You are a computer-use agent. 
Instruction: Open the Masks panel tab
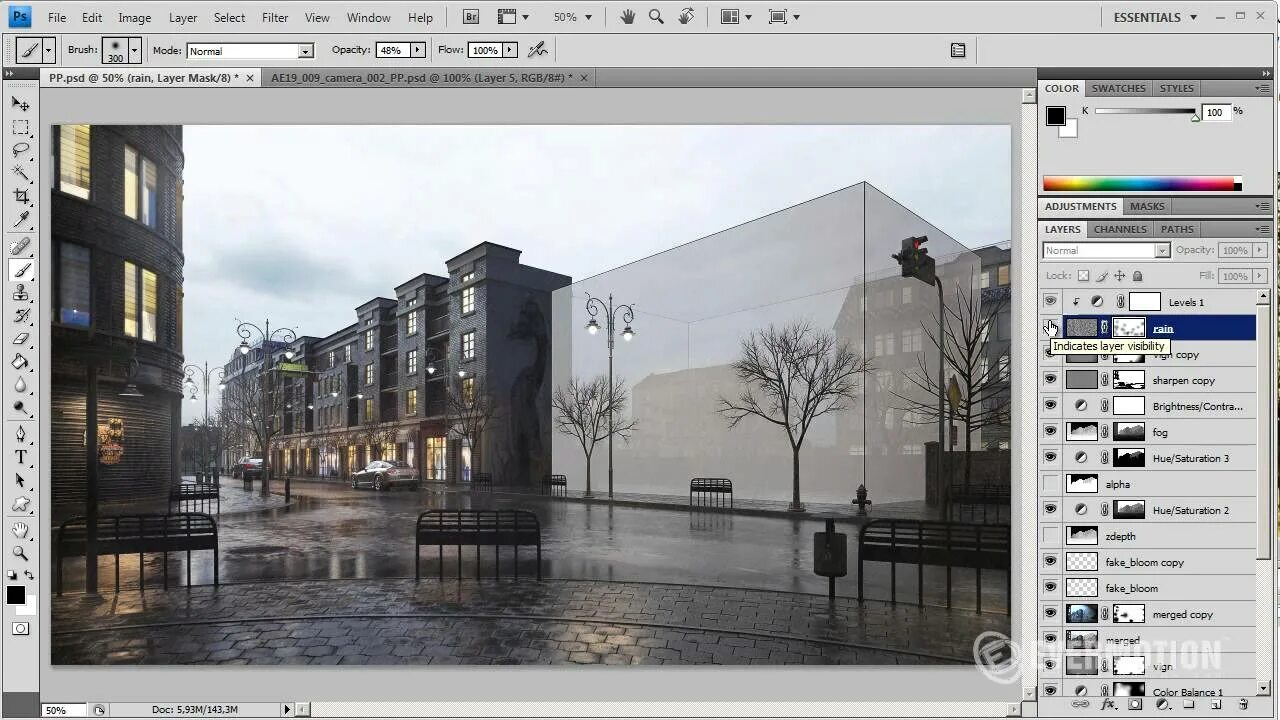1147,206
